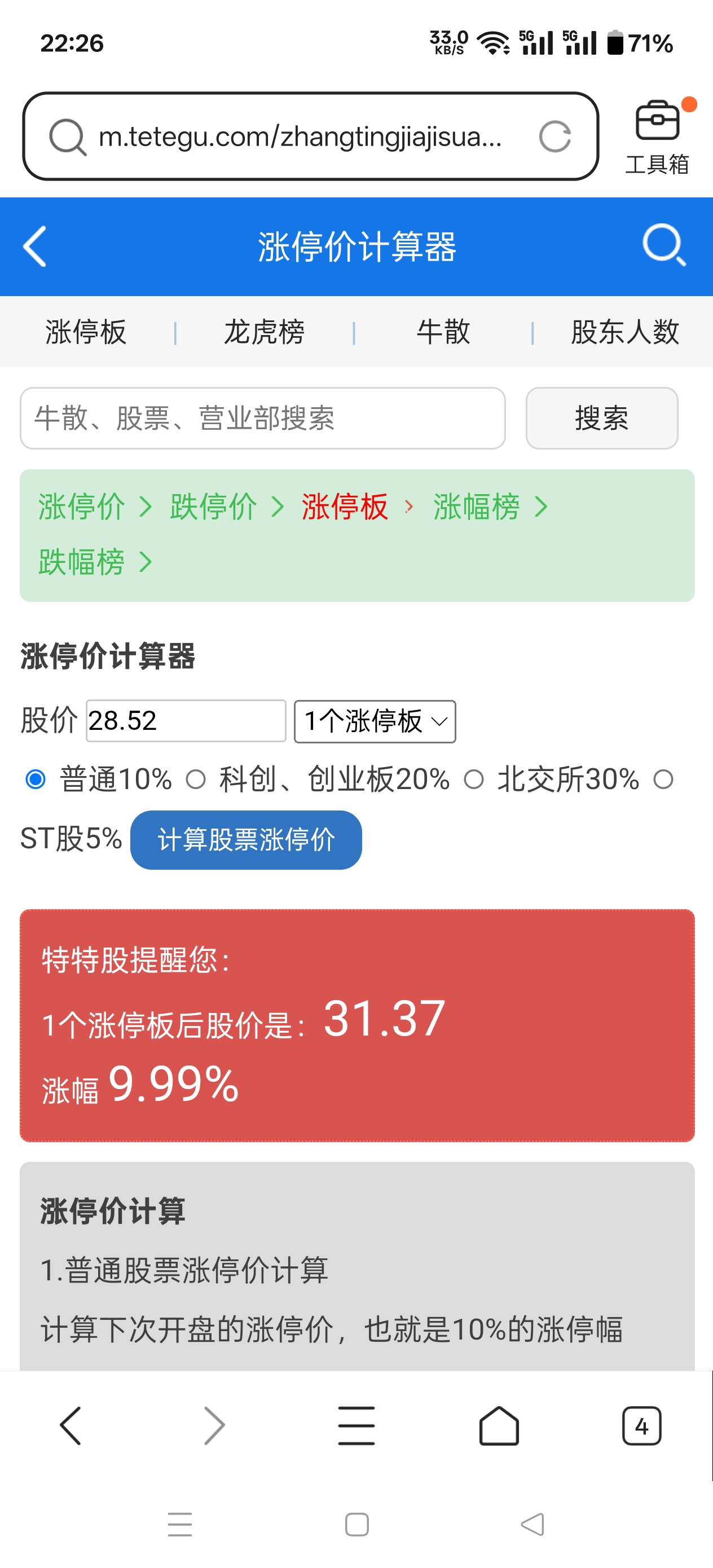
Task: Tap the 牛散、股票、营业部搜索 search box
Action: click(x=262, y=418)
